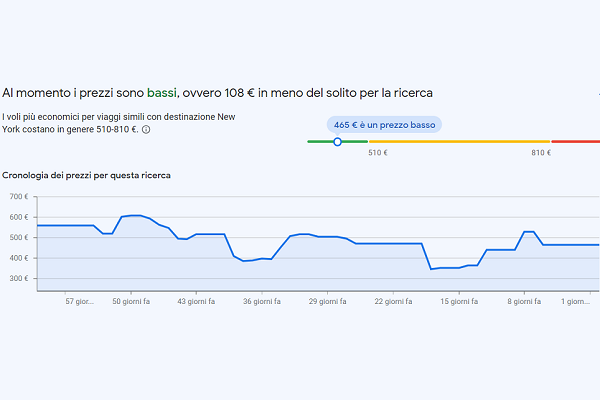Click the '36 giorni fa' axis label

pyautogui.click(x=262, y=302)
